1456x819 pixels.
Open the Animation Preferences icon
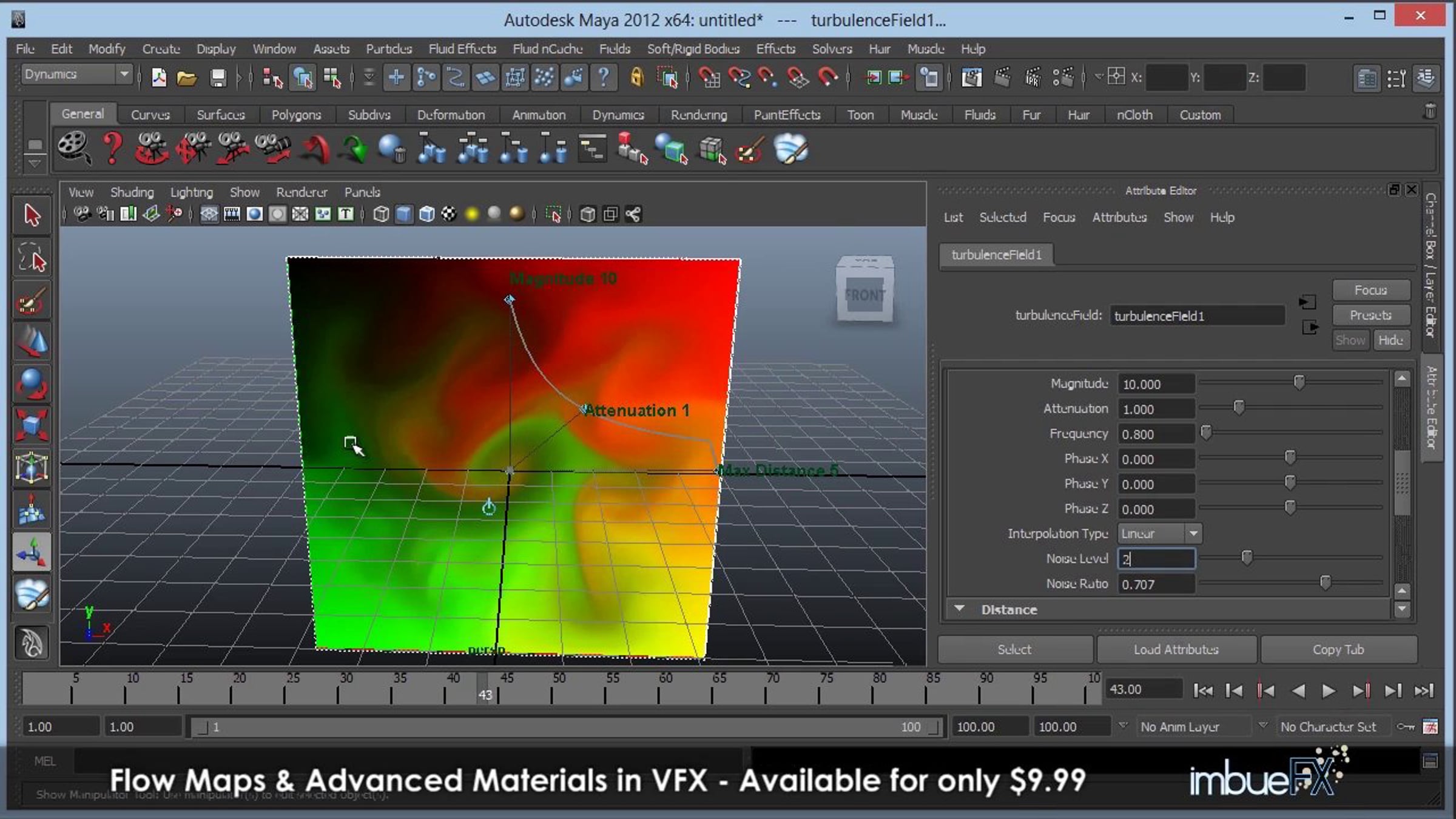pos(1430,727)
